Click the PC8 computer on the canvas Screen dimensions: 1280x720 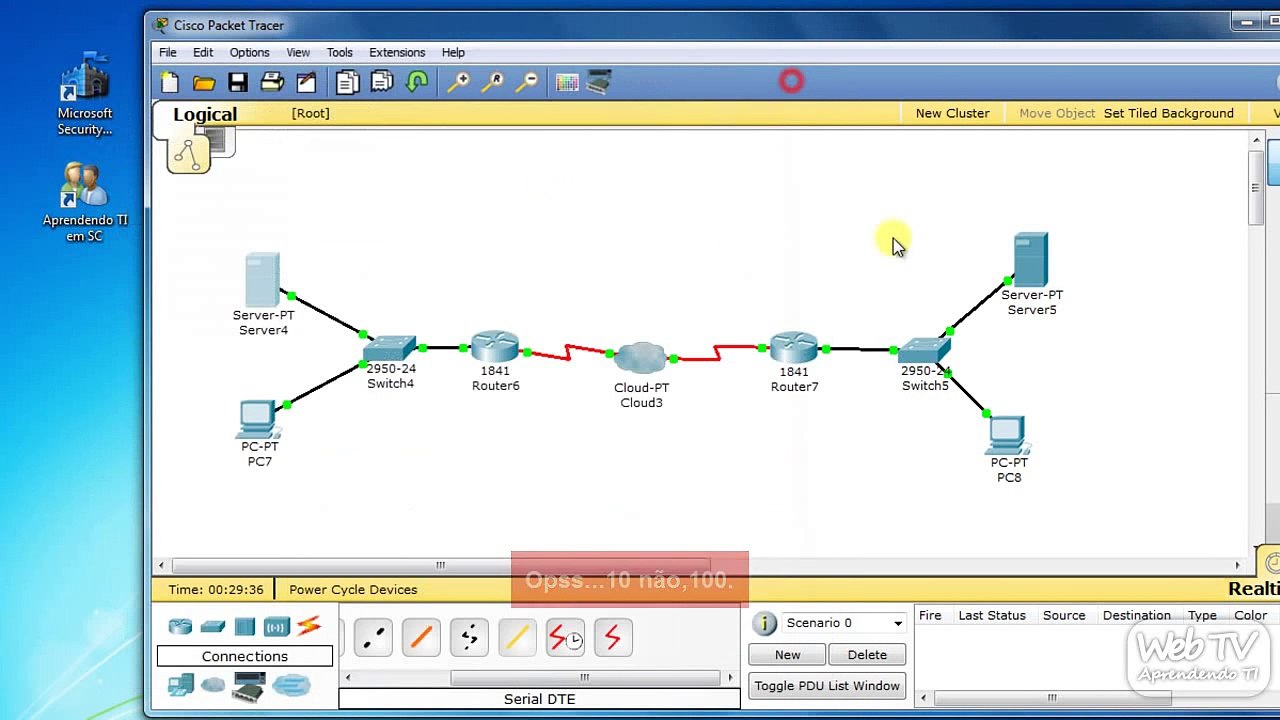[1007, 436]
